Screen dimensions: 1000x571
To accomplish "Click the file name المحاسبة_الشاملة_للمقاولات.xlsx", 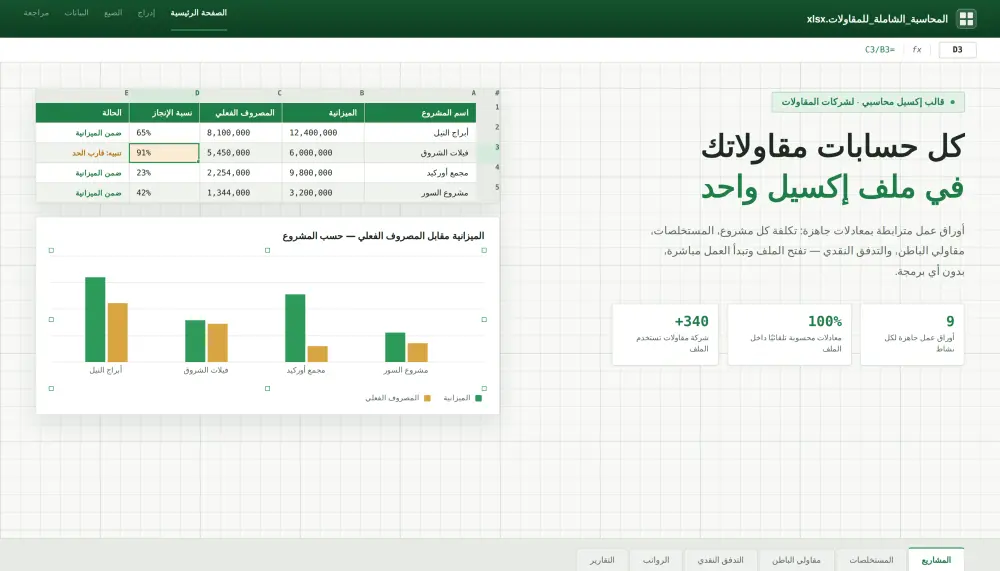I will pyautogui.click(x=877, y=19).
